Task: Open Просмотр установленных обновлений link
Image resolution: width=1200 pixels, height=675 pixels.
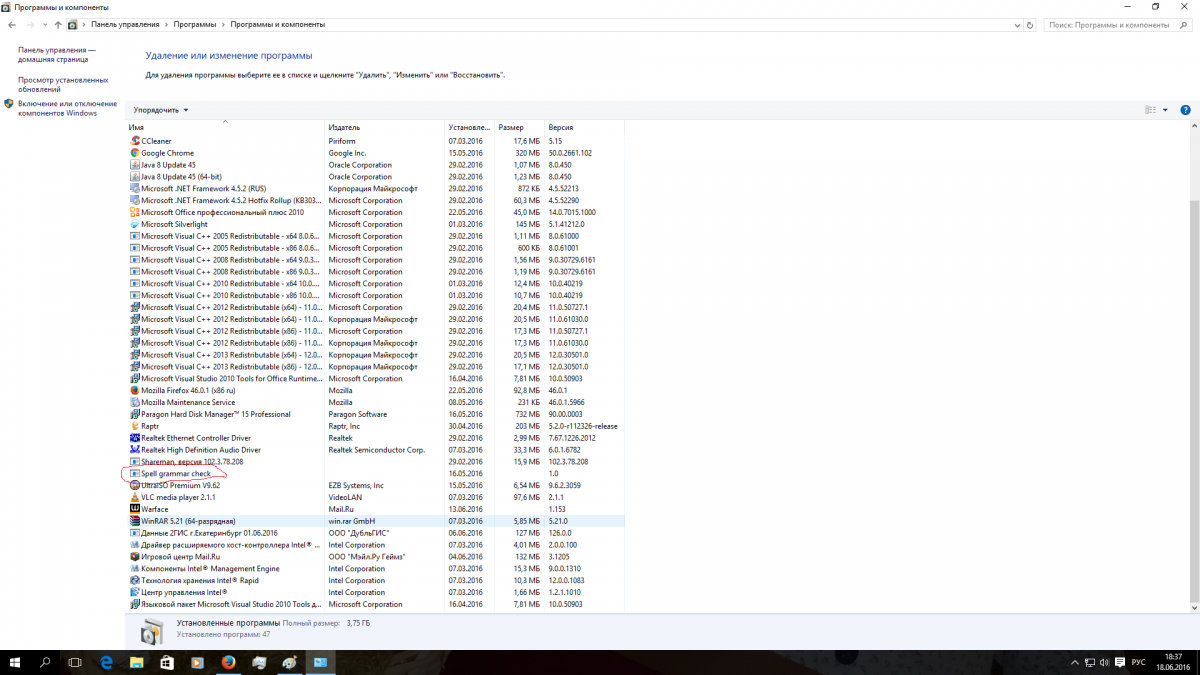Action: pyautogui.click(x=63, y=84)
